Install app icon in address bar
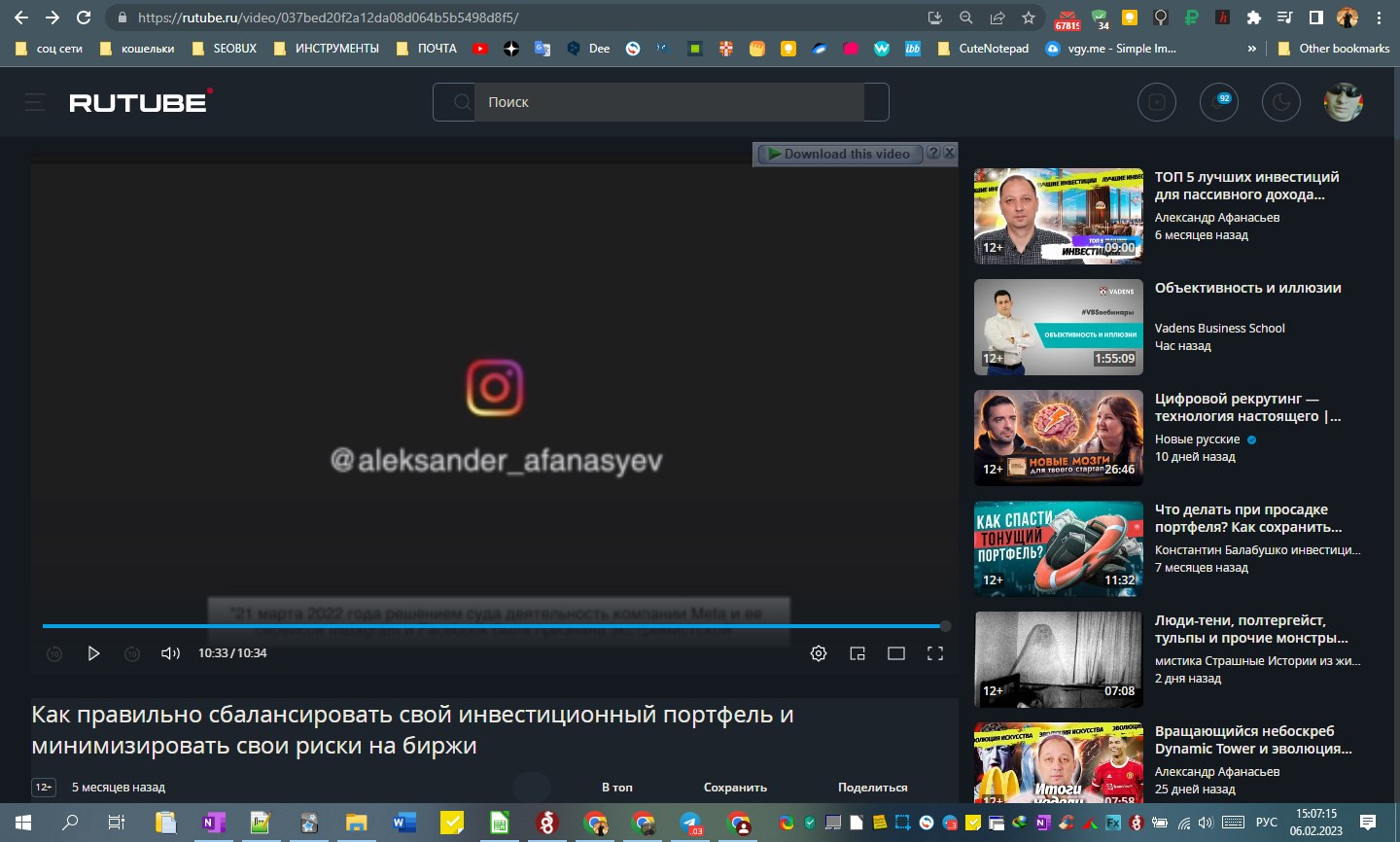 coord(935,18)
